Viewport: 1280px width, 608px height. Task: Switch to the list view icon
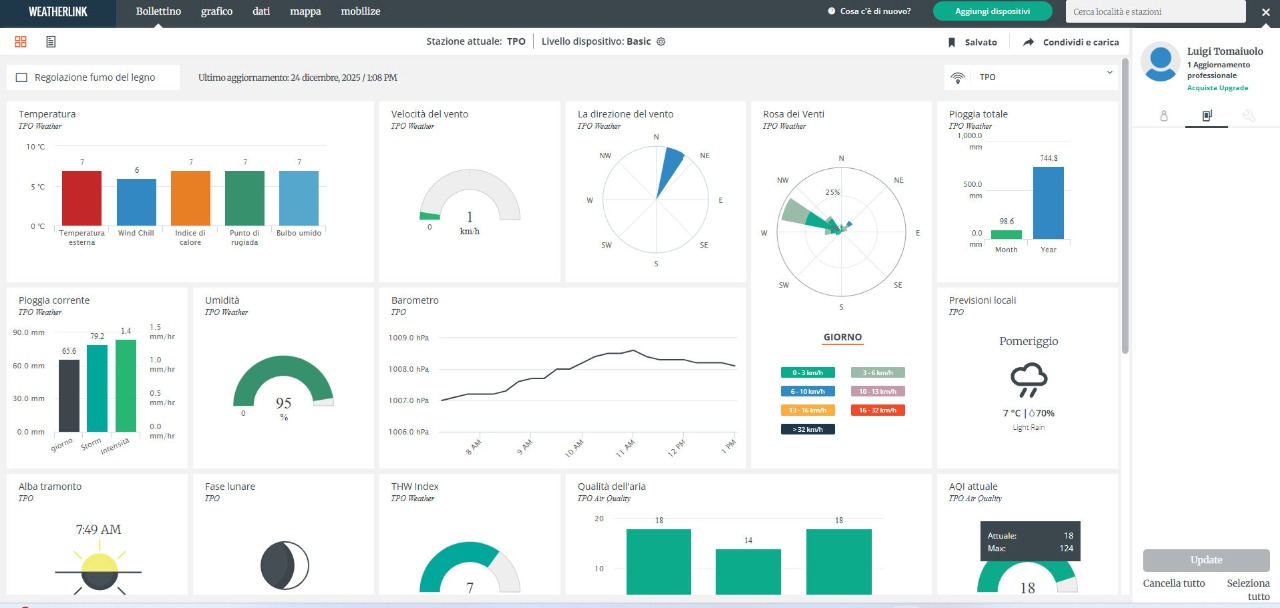51,42
